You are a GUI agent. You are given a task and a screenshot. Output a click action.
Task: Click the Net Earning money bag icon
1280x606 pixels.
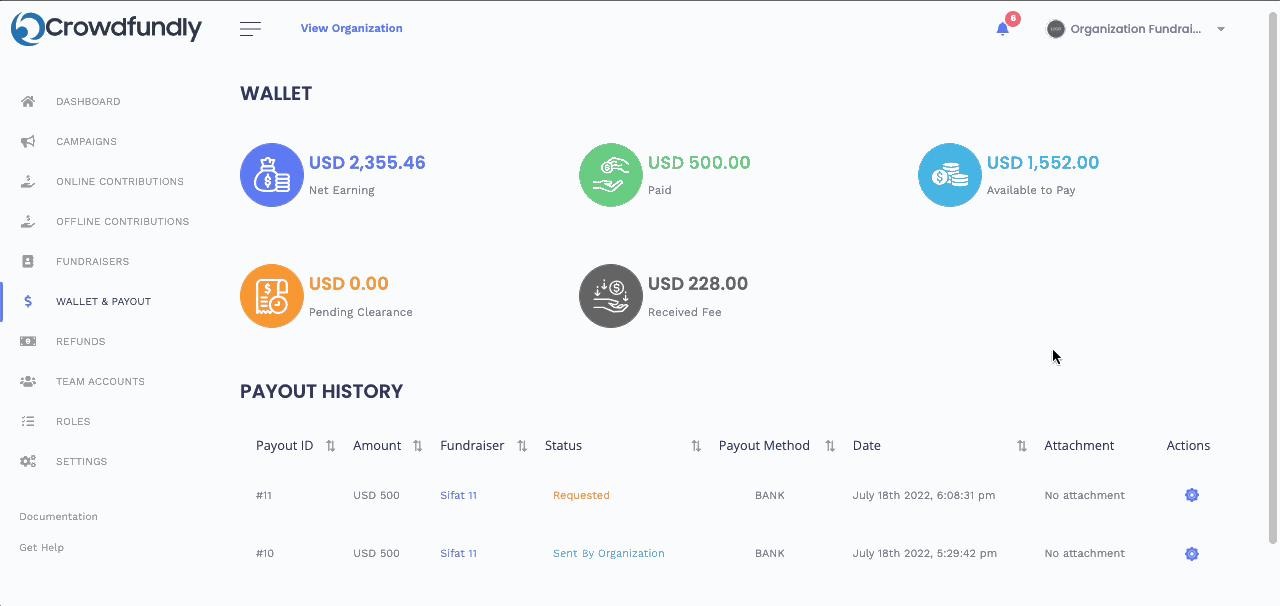click(x=272, y=175)
